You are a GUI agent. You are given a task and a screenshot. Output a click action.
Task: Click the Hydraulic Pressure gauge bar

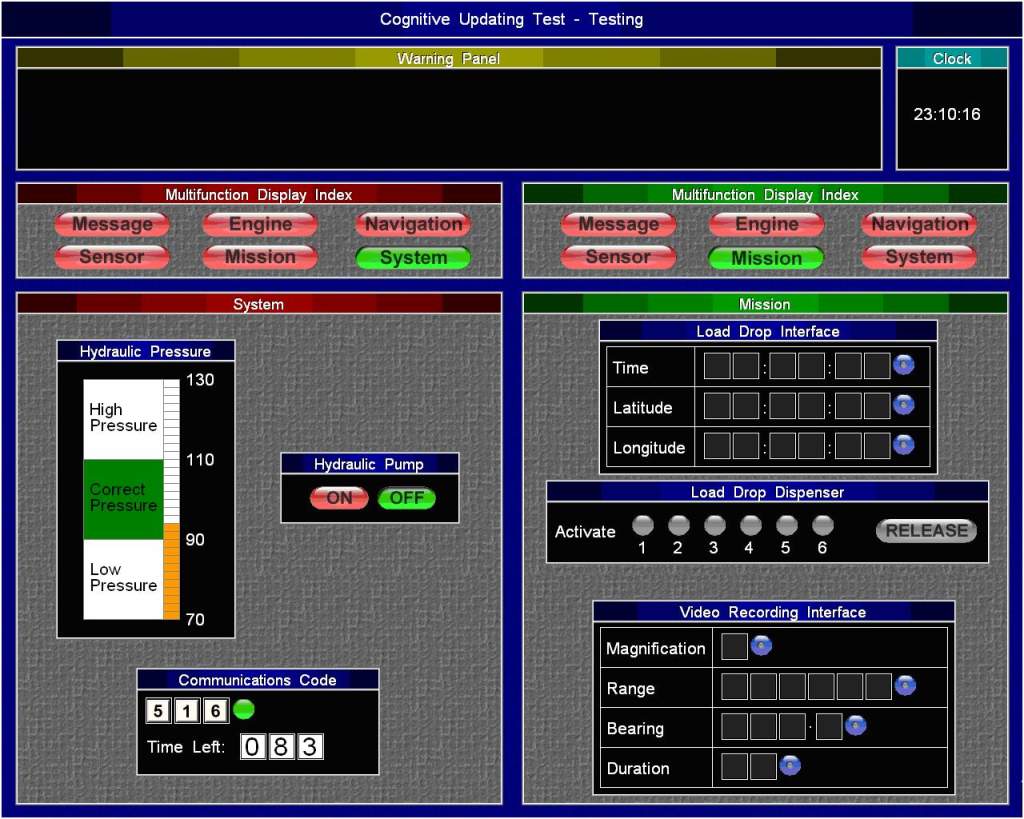pos(171,500)
